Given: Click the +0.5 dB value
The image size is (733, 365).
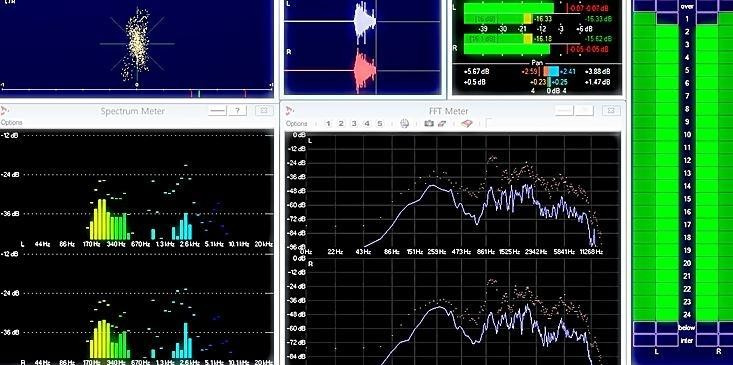Looking at the screenshot, I should coord(474,82).
